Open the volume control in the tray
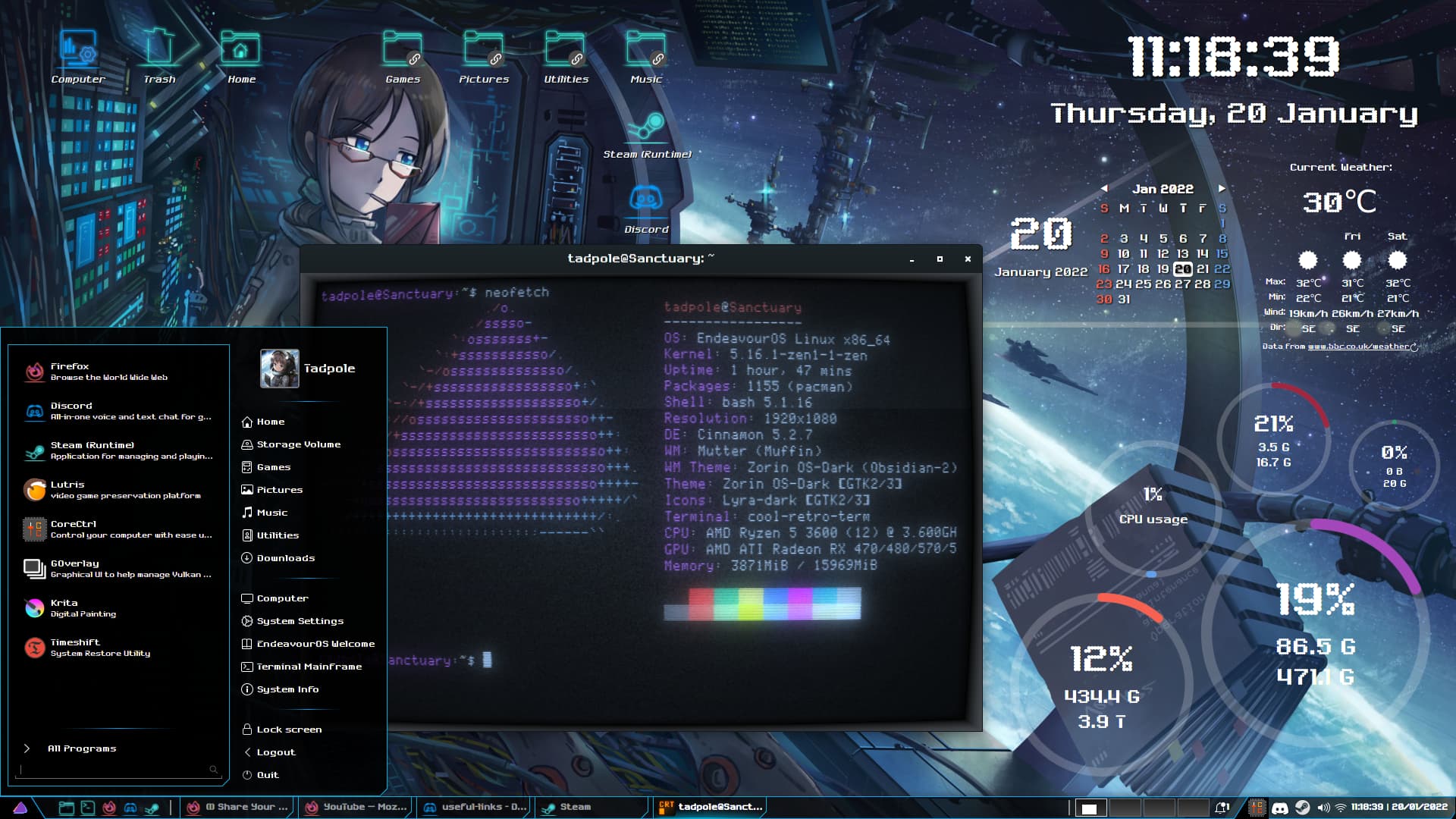 [1323, 808]
